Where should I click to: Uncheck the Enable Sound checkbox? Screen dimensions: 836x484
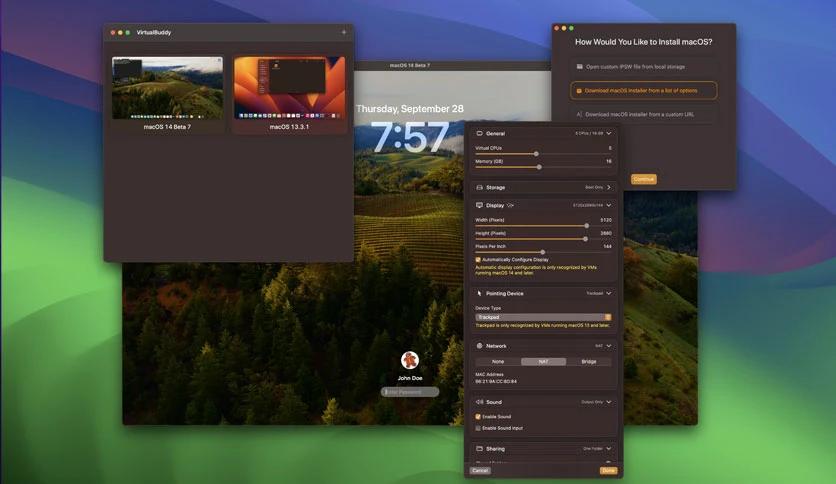click(x=478, y=417)
